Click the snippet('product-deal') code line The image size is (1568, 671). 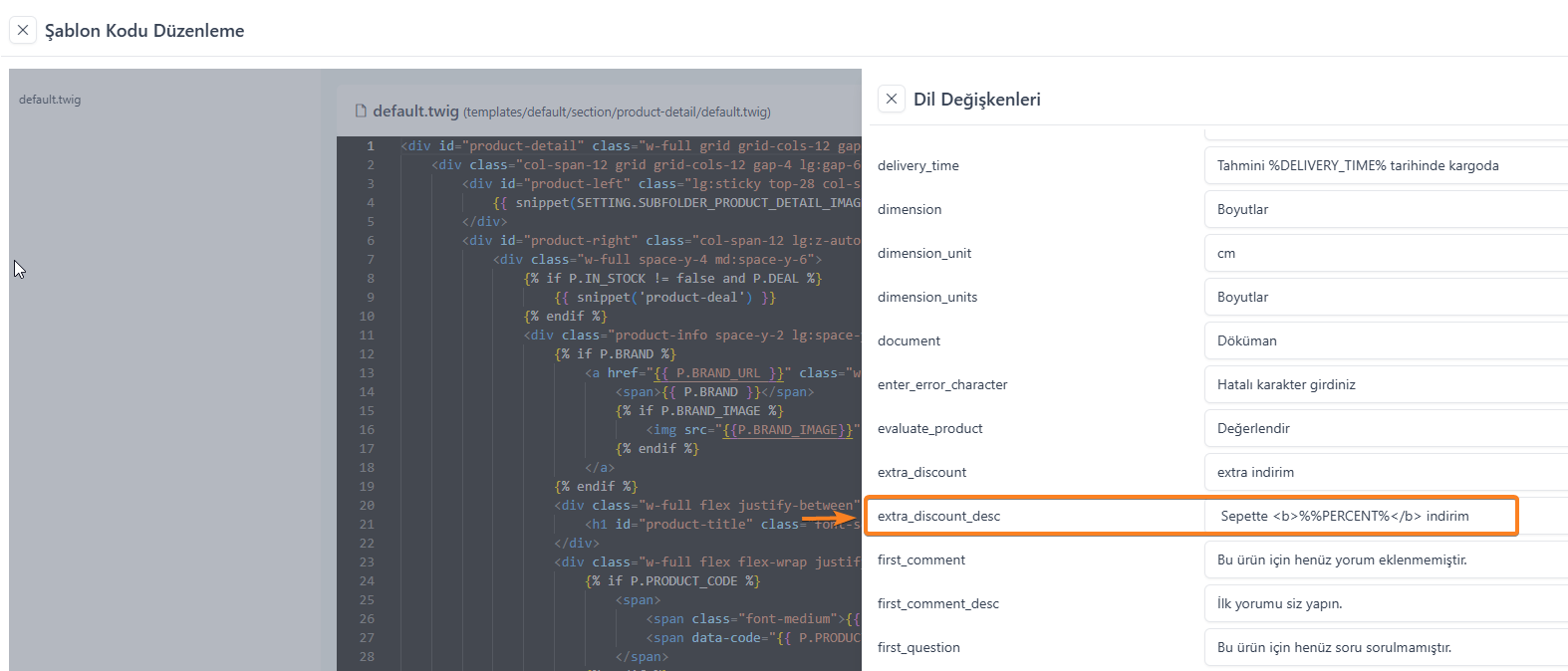(664, 298)
